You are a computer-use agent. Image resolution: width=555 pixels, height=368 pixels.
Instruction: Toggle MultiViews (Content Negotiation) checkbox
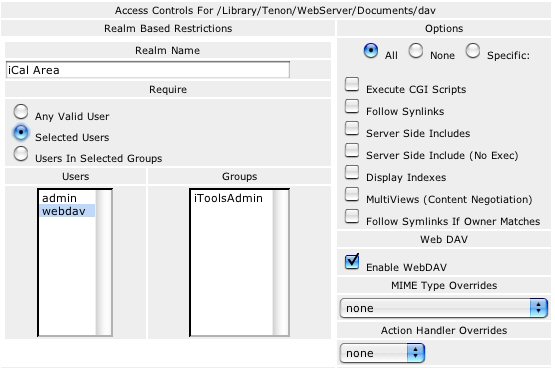coord(352,194)
